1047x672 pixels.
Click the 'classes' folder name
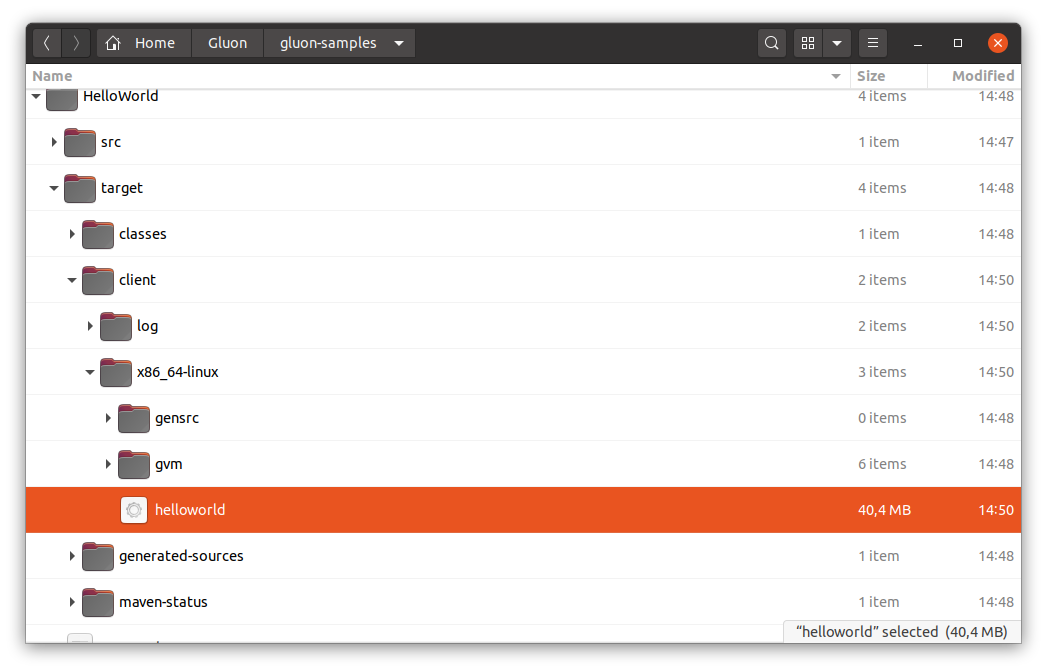tap(143, 234)
